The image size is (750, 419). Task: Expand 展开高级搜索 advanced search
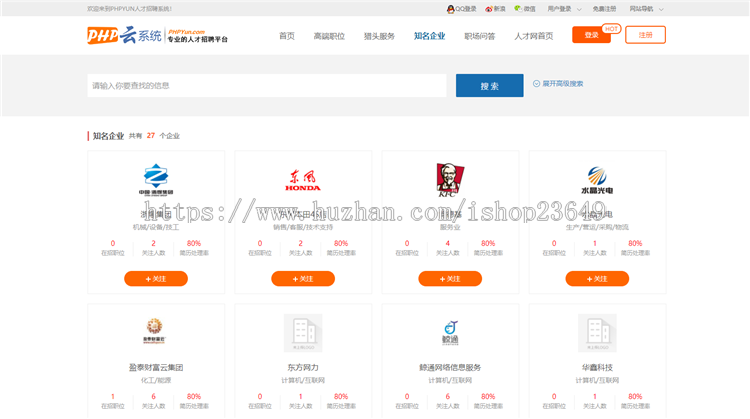coord(562,84)
